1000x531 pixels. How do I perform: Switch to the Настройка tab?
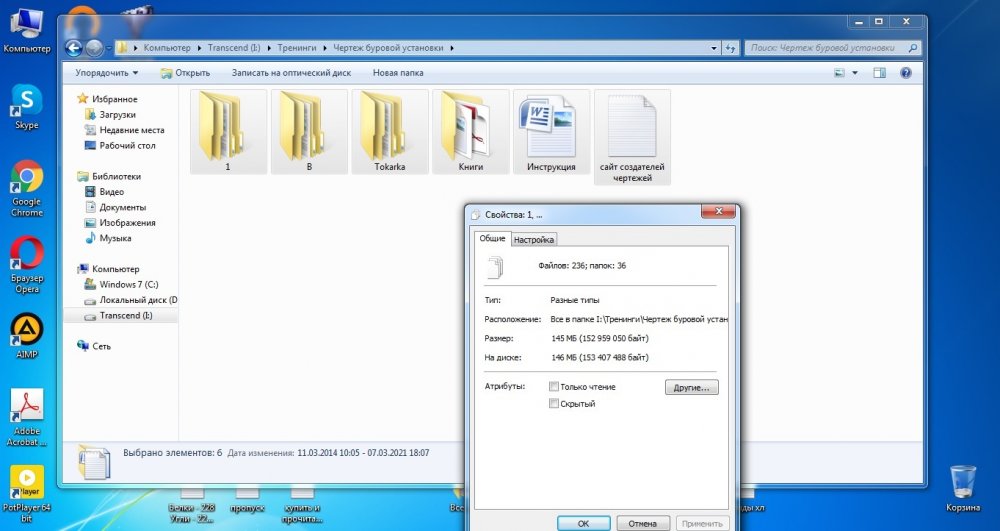click(534, 239)
